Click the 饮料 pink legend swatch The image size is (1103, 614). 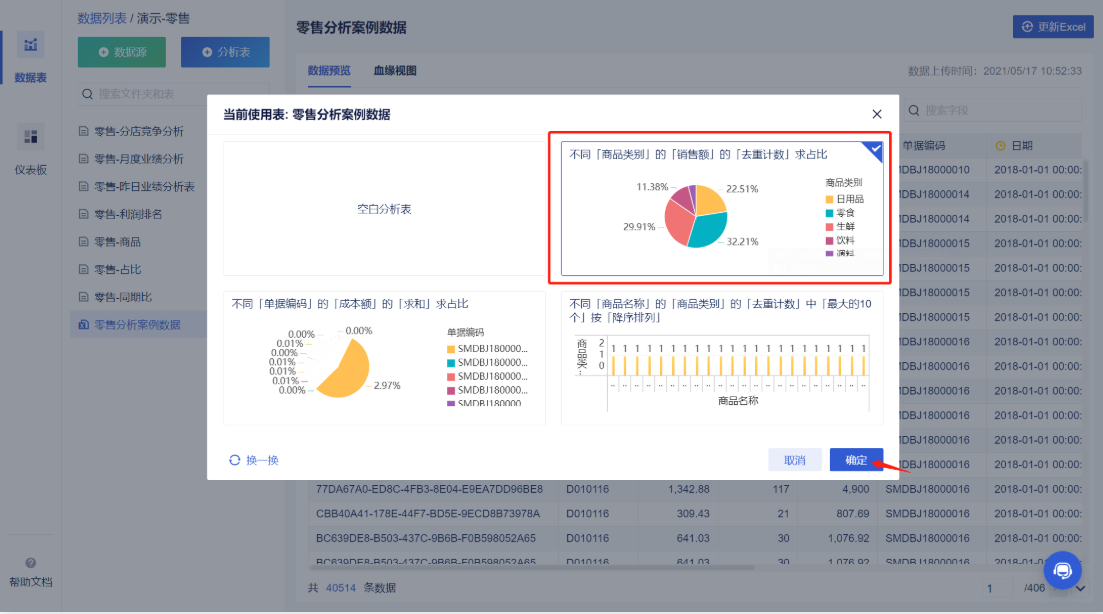point(829,241)
